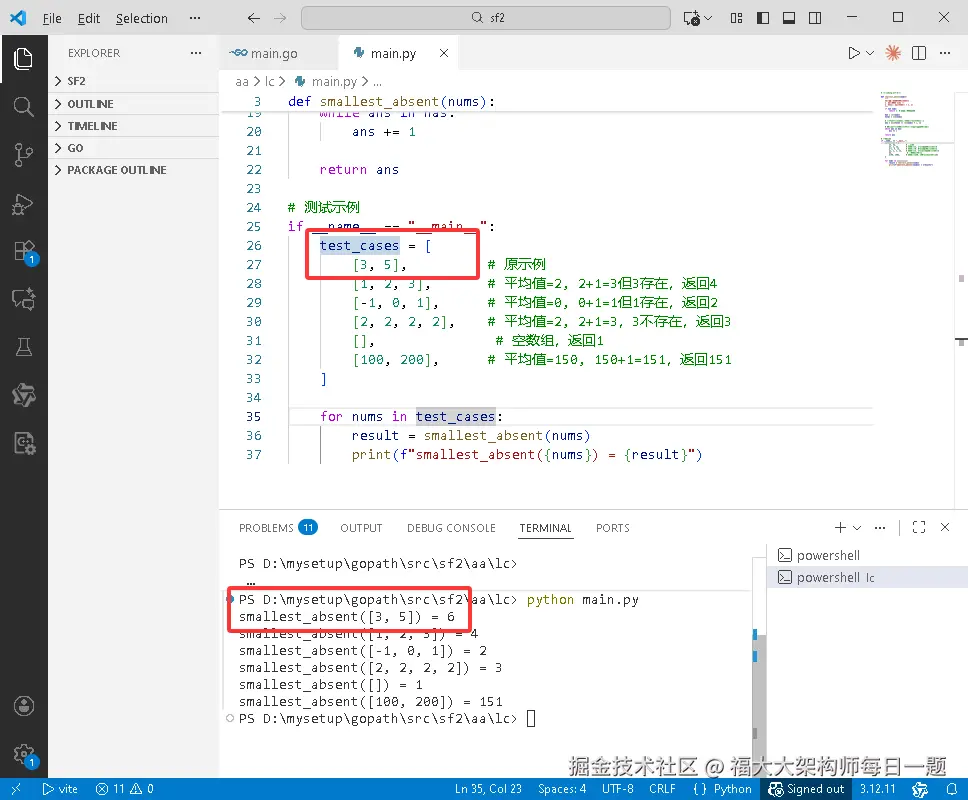Open Customize Layout icon

736,18
